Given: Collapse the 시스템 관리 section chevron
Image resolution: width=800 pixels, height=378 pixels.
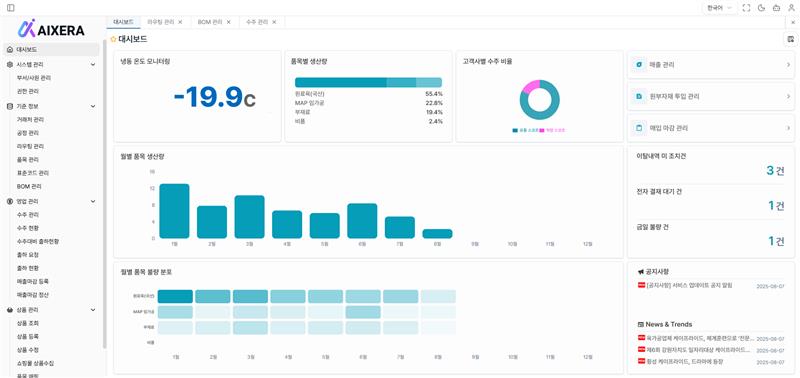Looking at the screenshot, I should 93,65.
